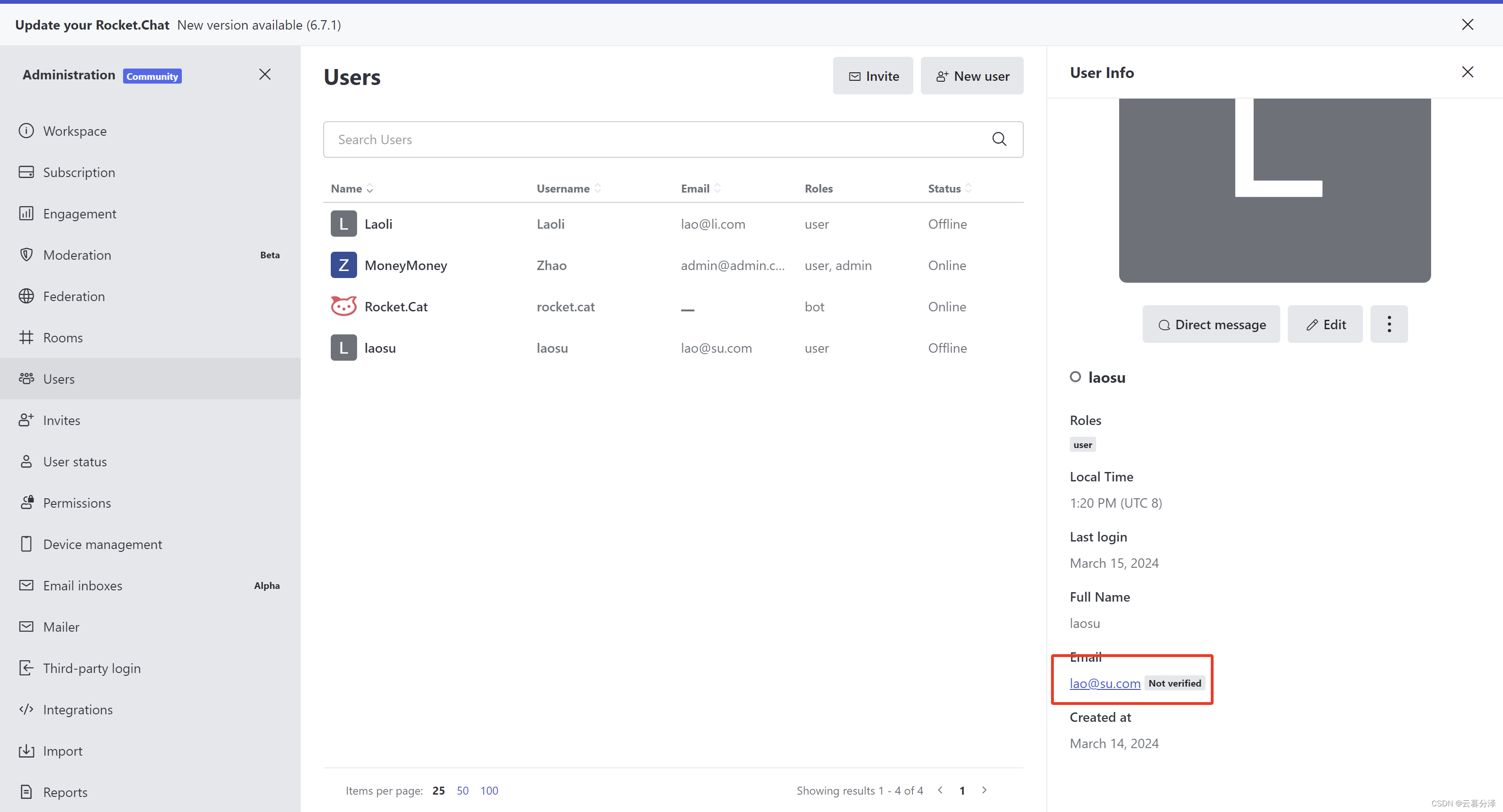The height and width of the screenshot is (812, 1503).
Task: Set items per page to 100
Action: (489, 790)
